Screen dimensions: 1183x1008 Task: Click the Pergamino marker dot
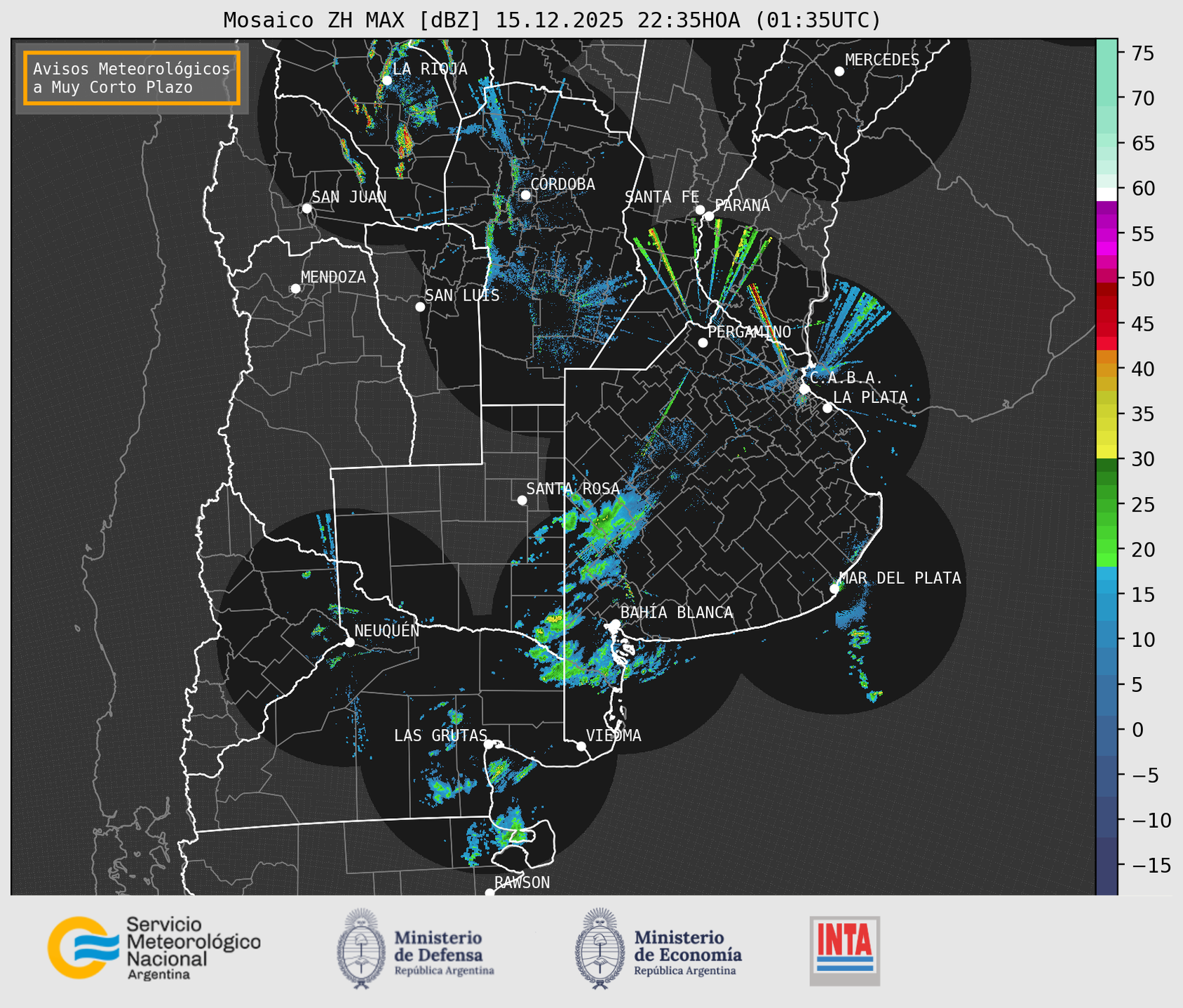coord(703,343)
